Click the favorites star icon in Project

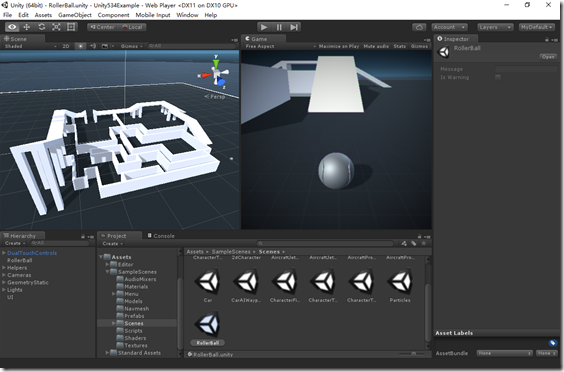(x=424, y=244)
